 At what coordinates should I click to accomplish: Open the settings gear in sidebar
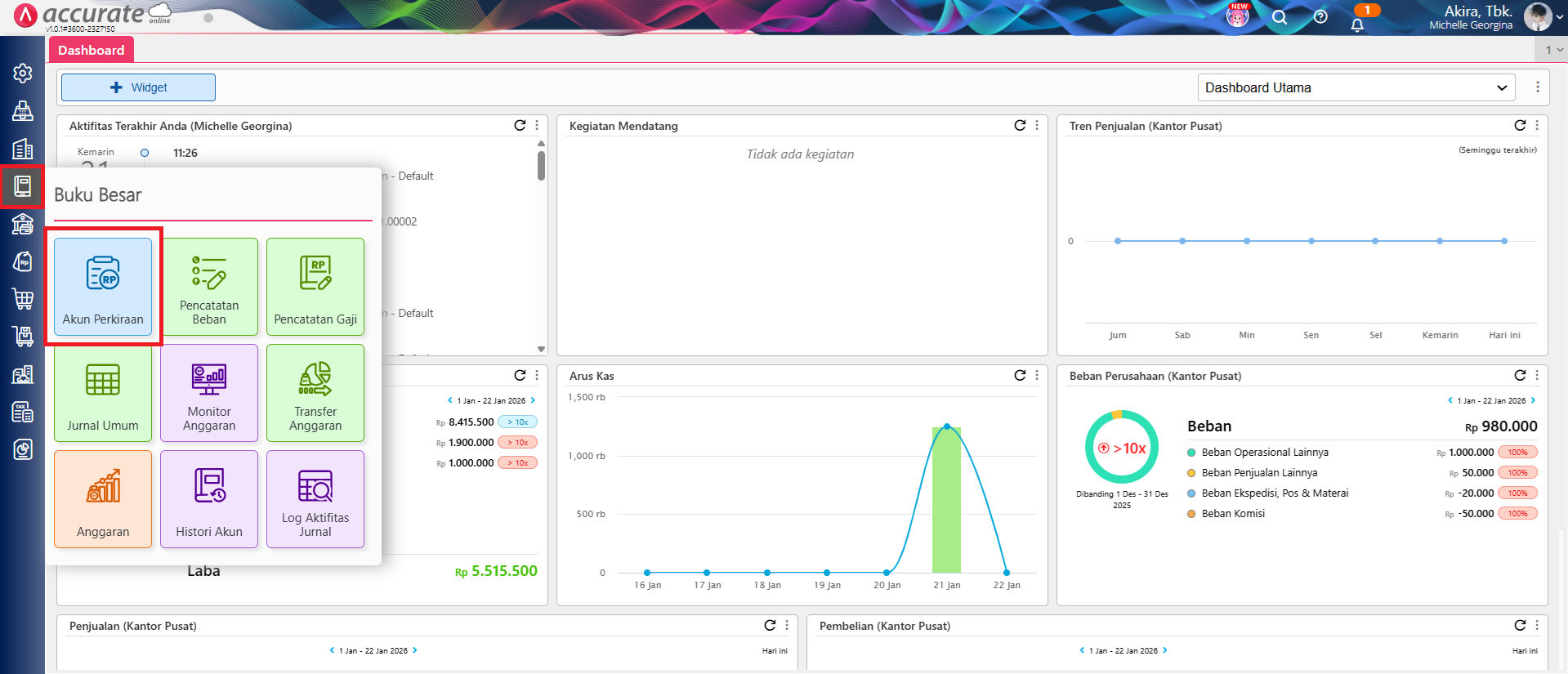[x=23, y=74]
